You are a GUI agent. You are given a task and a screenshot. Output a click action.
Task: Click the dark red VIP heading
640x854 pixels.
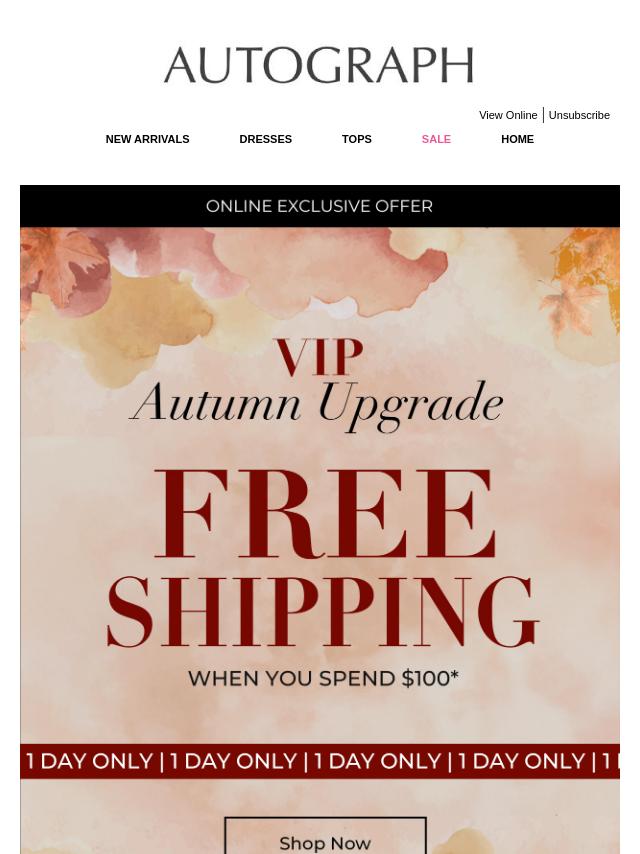320,357
